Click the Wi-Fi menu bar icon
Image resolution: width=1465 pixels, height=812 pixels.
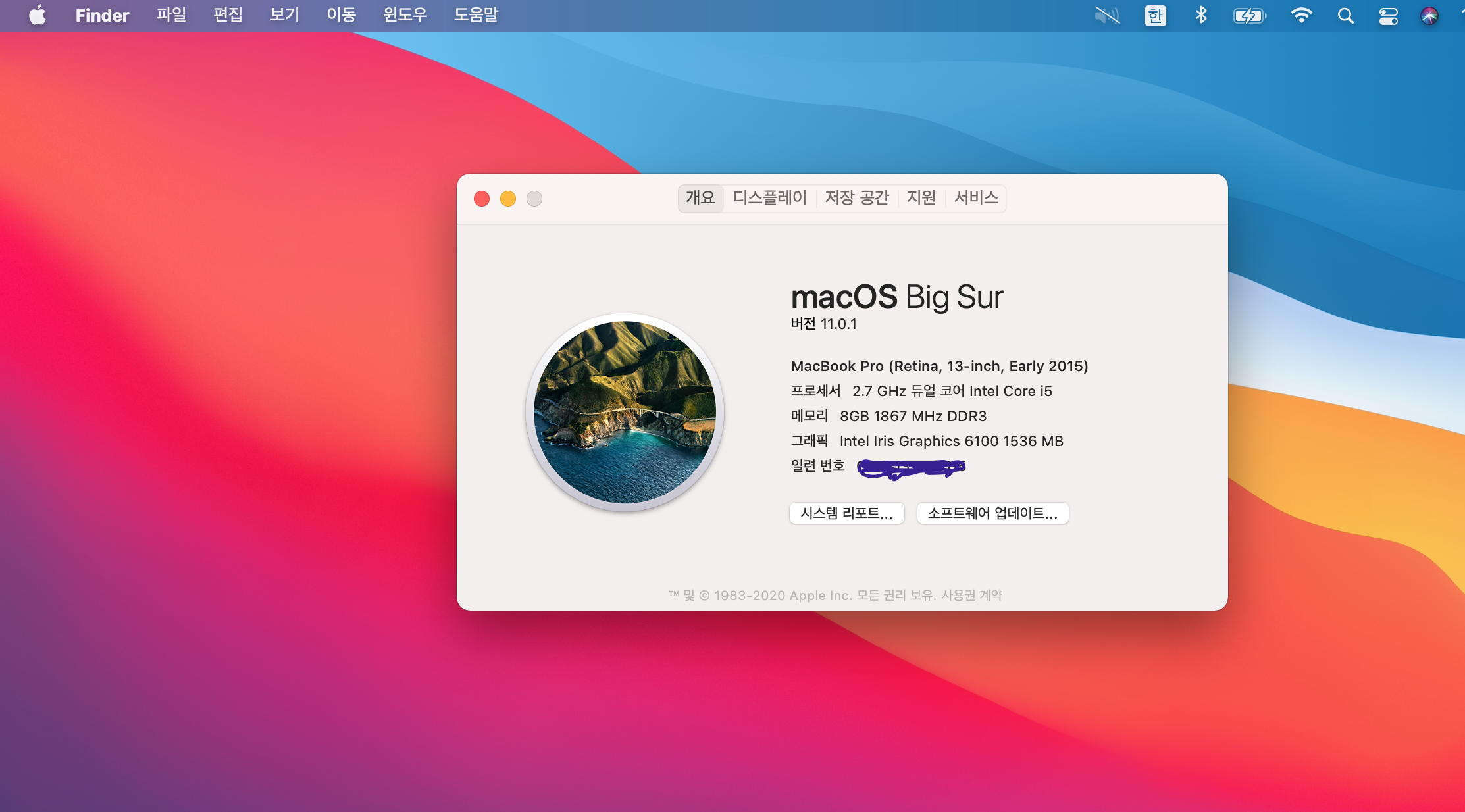pyautogui.click(x=1301, y=15)
